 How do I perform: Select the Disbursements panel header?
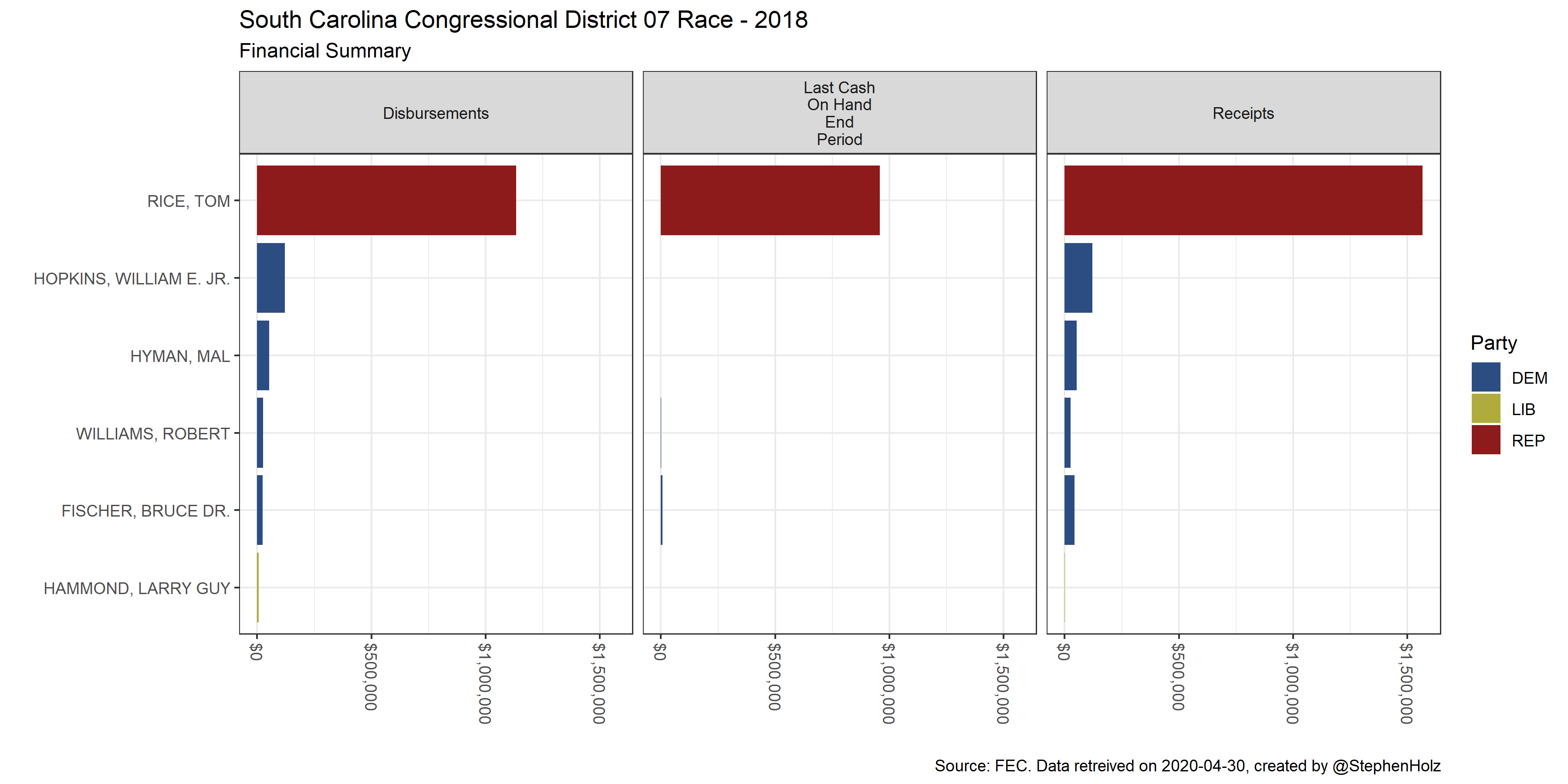[x=436, y=113]
